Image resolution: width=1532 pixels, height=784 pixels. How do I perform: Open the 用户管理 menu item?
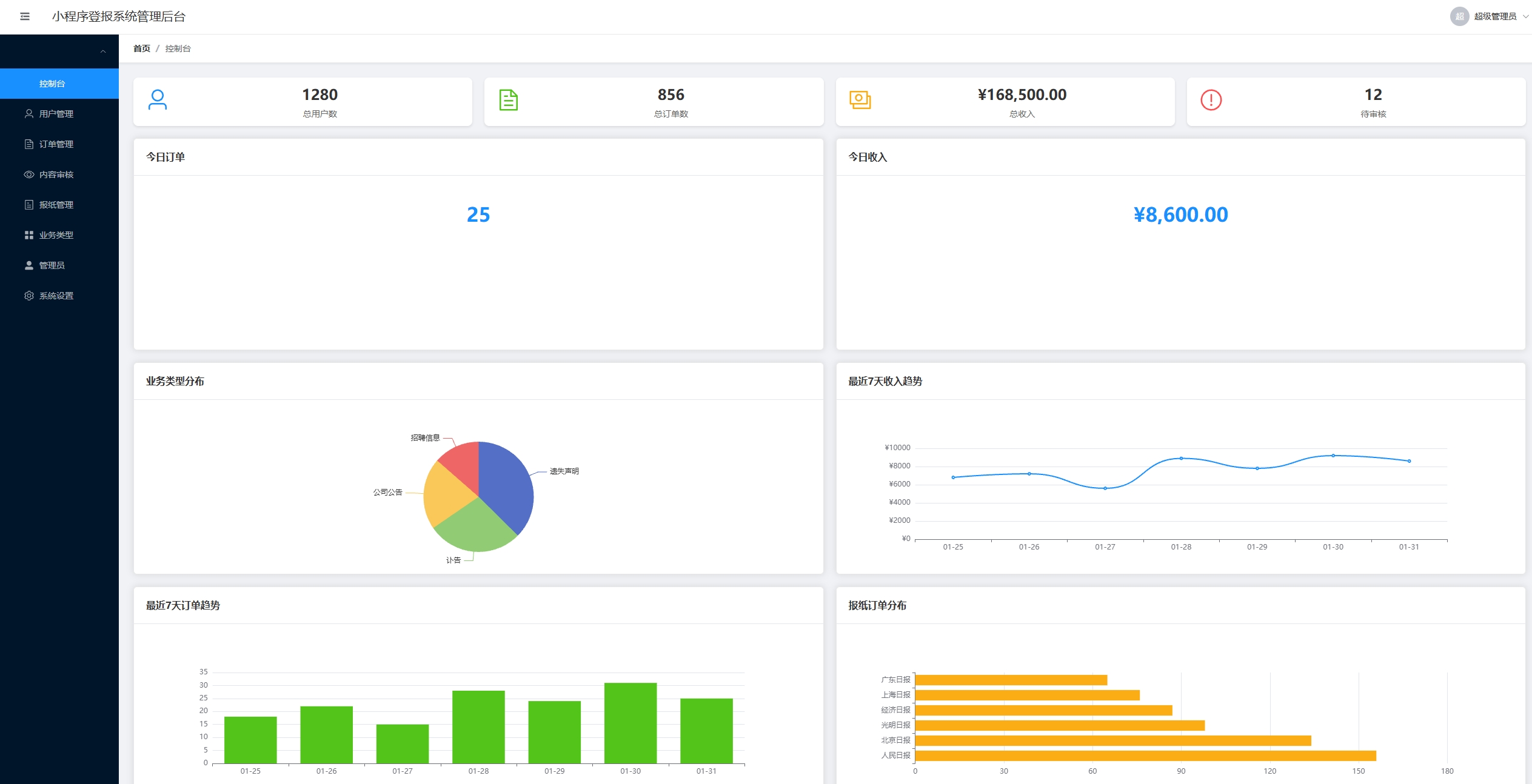[x=56, y=114]
